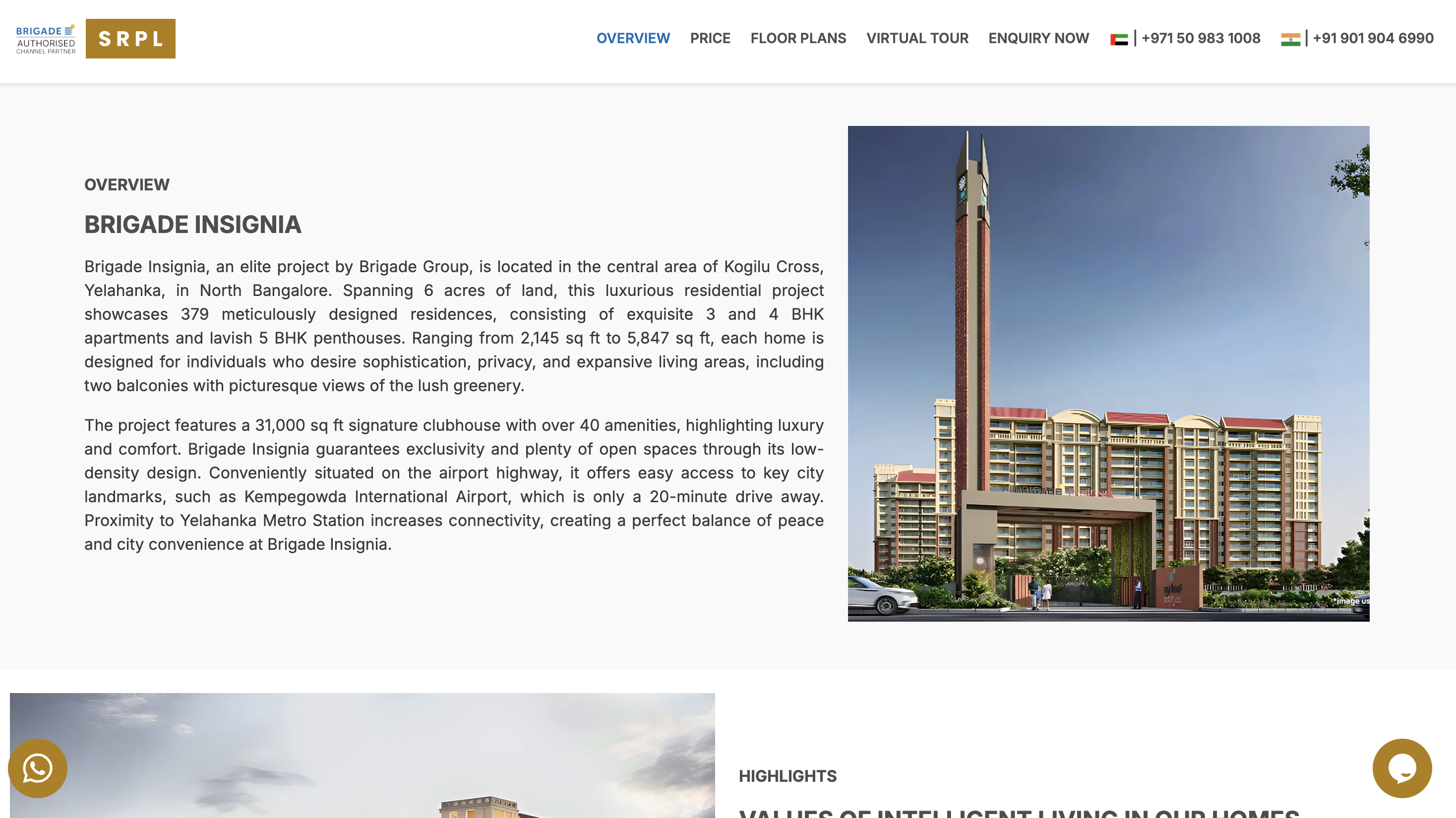Click the paragraph starting 'Brigade Insignia, an elite project'
This screenshot has width=1456, height=818.
tap(454, 326)
